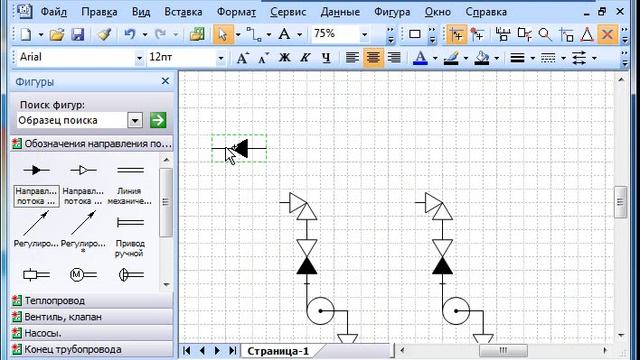Open the Правка menu
The height and width of the screenshot is (360, 640).
[x=99, y=12]
